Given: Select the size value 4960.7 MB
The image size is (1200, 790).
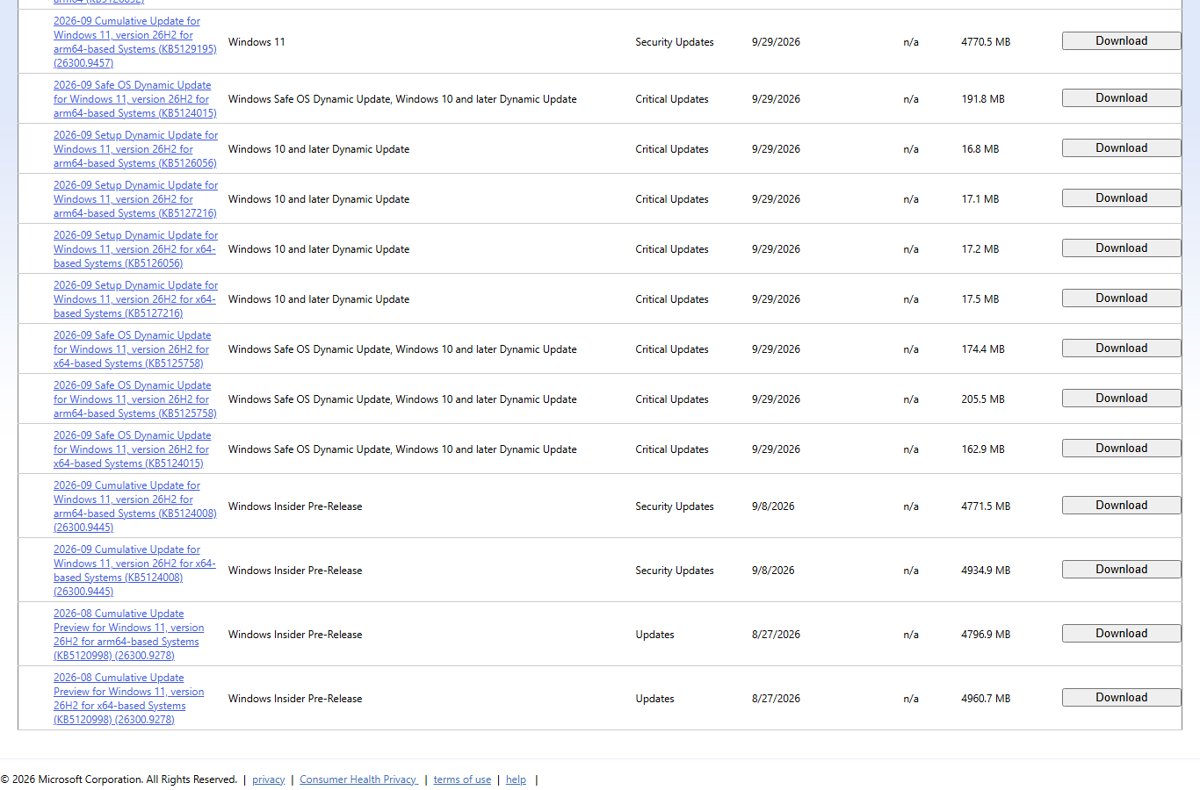Looking at the screenshot, I should pos(985,698).
